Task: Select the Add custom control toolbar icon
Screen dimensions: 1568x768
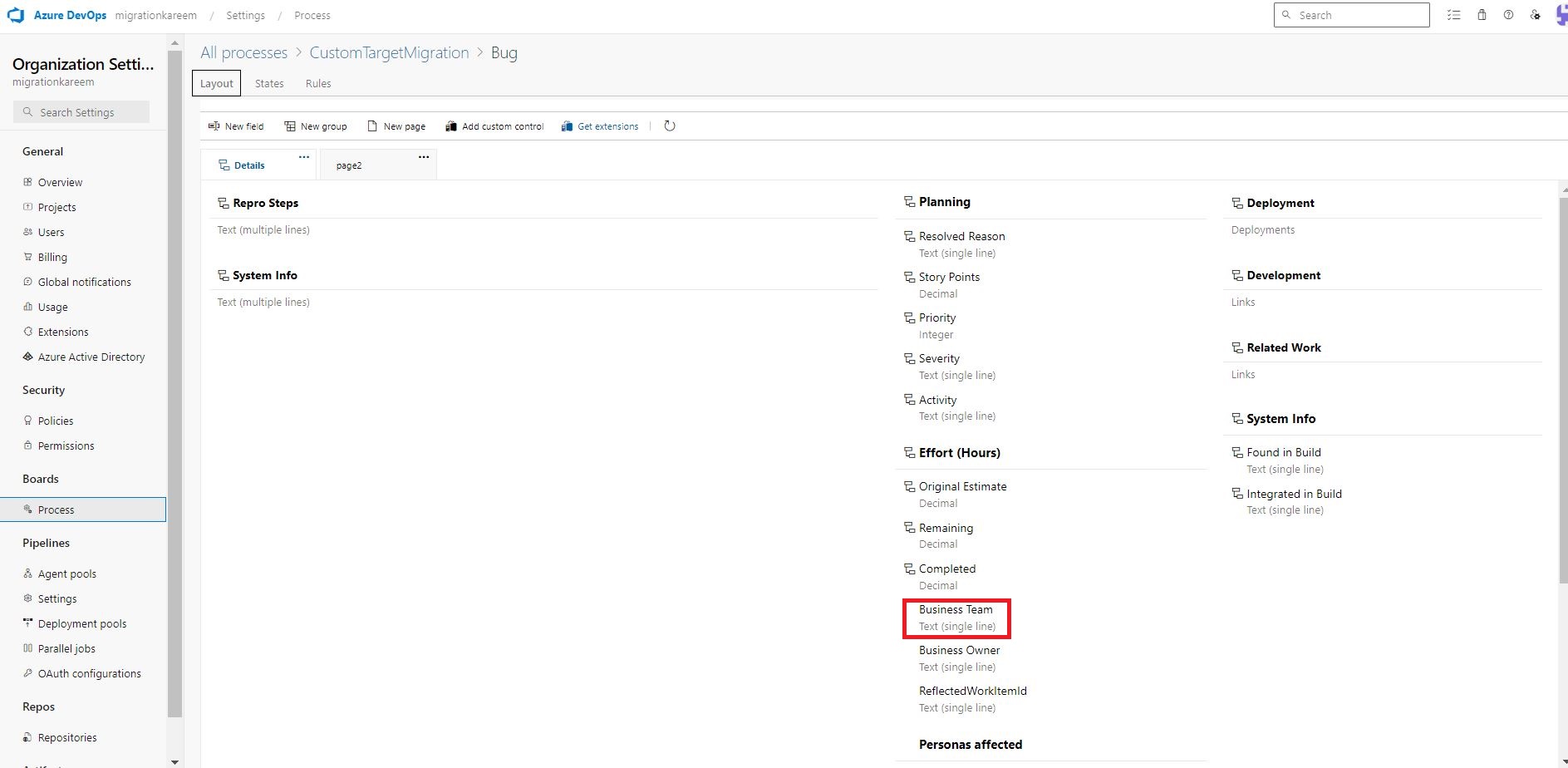Action: 450,126
